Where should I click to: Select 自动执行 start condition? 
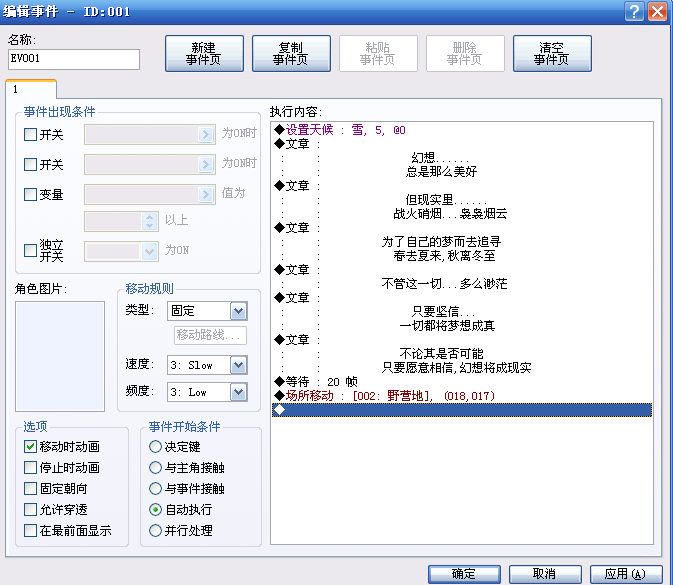pyautogui.click(x=155, y=509)
